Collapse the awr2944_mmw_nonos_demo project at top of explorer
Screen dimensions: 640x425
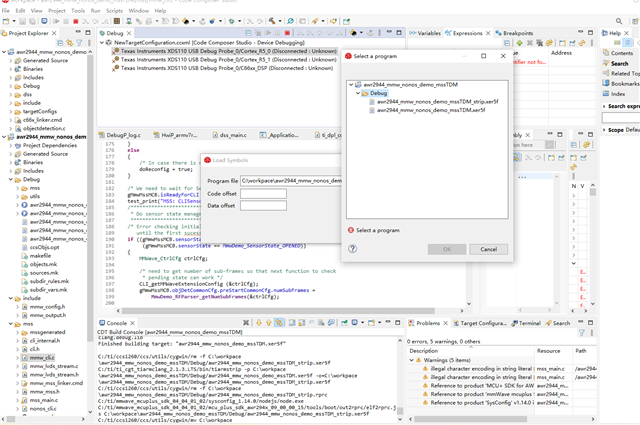[4, 52]
